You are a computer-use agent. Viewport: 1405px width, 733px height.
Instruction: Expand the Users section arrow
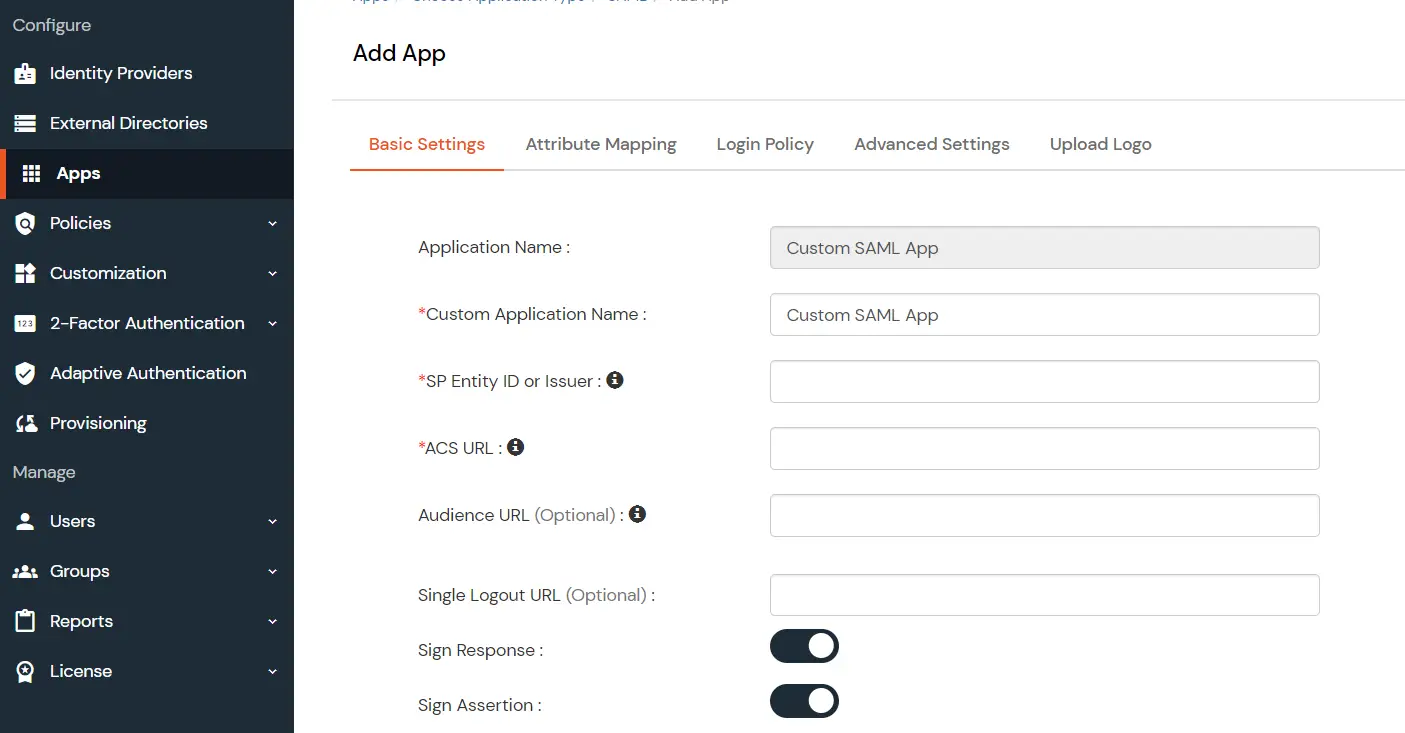click(x=272, y=522)
